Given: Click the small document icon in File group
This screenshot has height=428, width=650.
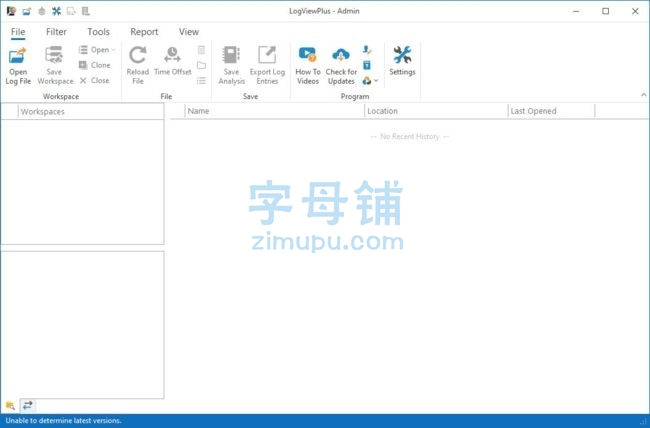Looking at the screenshot, I should (x=201, y=50).
